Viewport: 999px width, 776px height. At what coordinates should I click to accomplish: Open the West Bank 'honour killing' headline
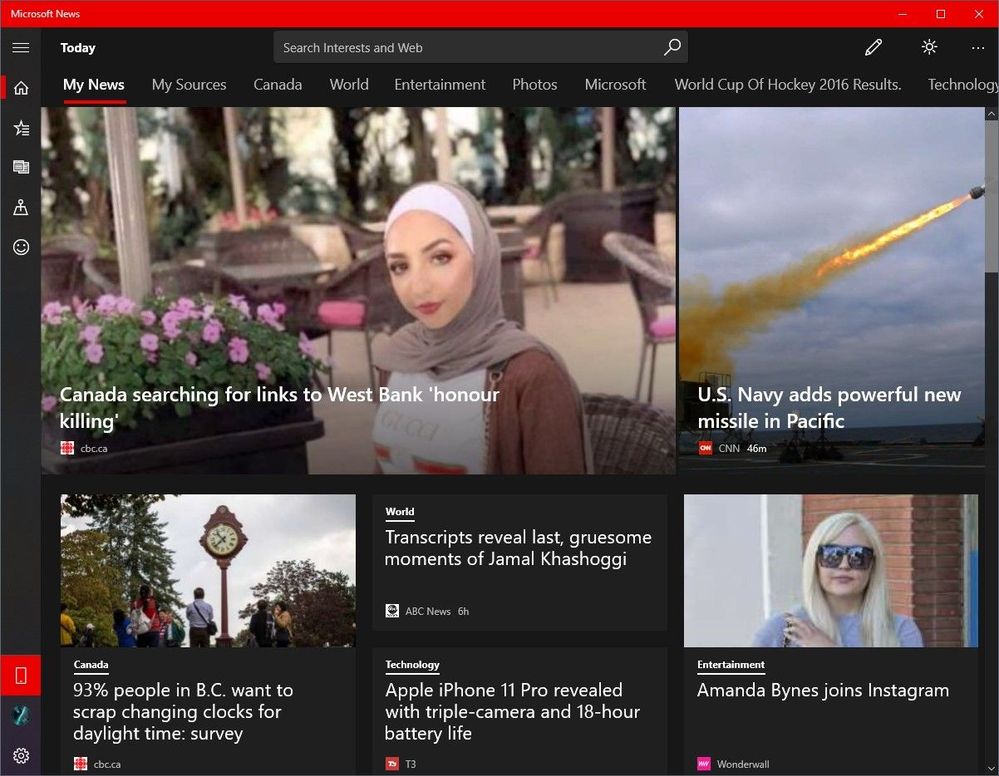279,408
